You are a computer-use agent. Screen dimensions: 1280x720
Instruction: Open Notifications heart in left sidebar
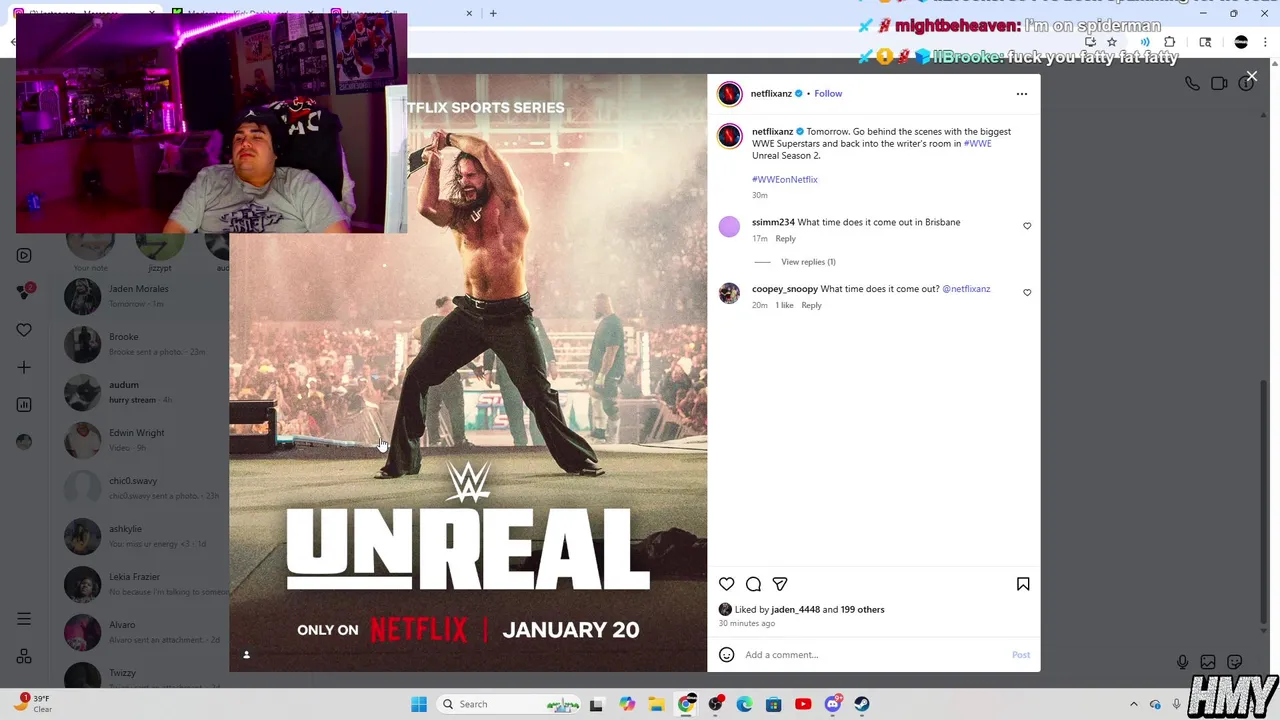pos(24,330)
